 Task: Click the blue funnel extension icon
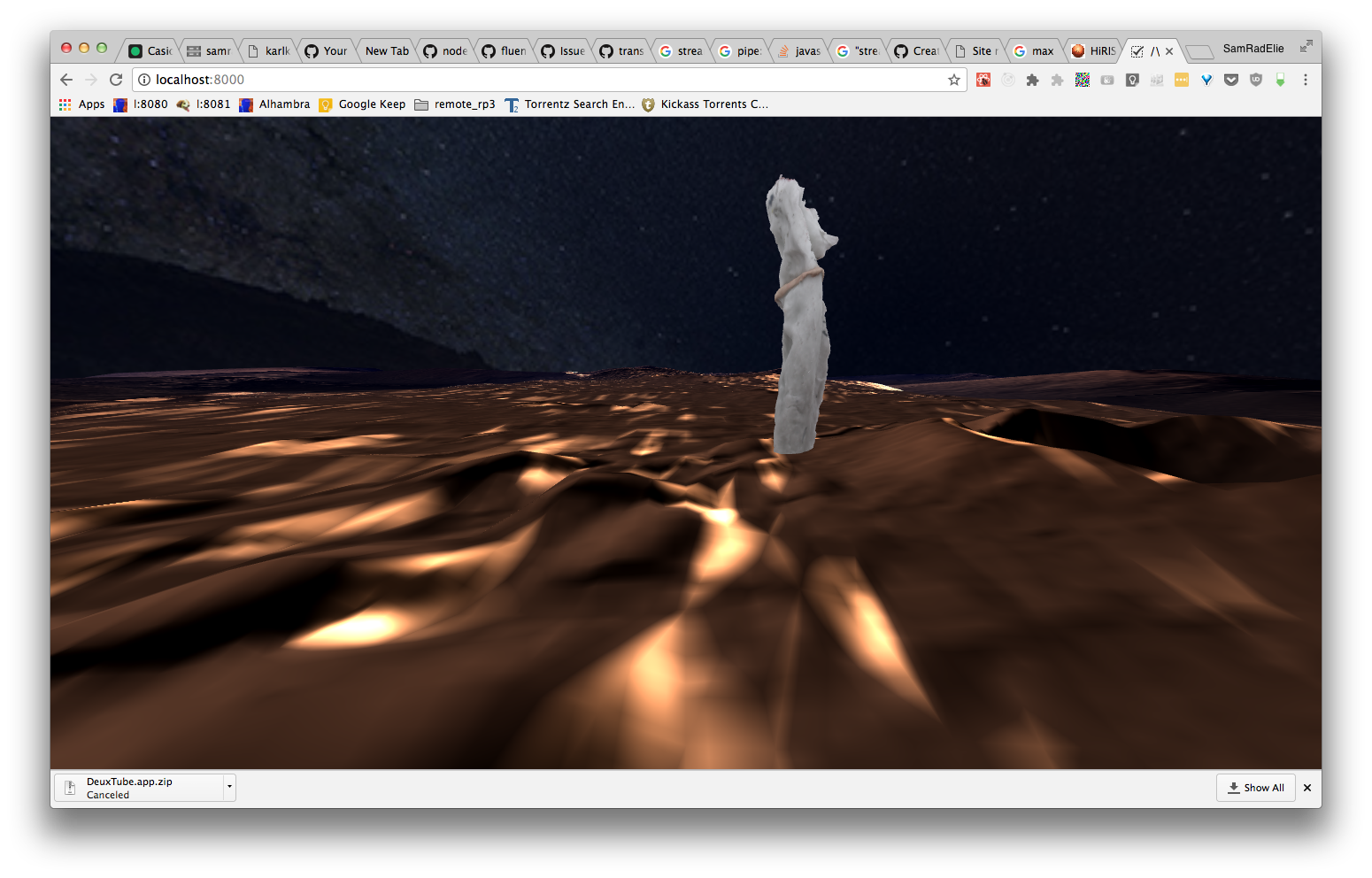coord(1206,80)
